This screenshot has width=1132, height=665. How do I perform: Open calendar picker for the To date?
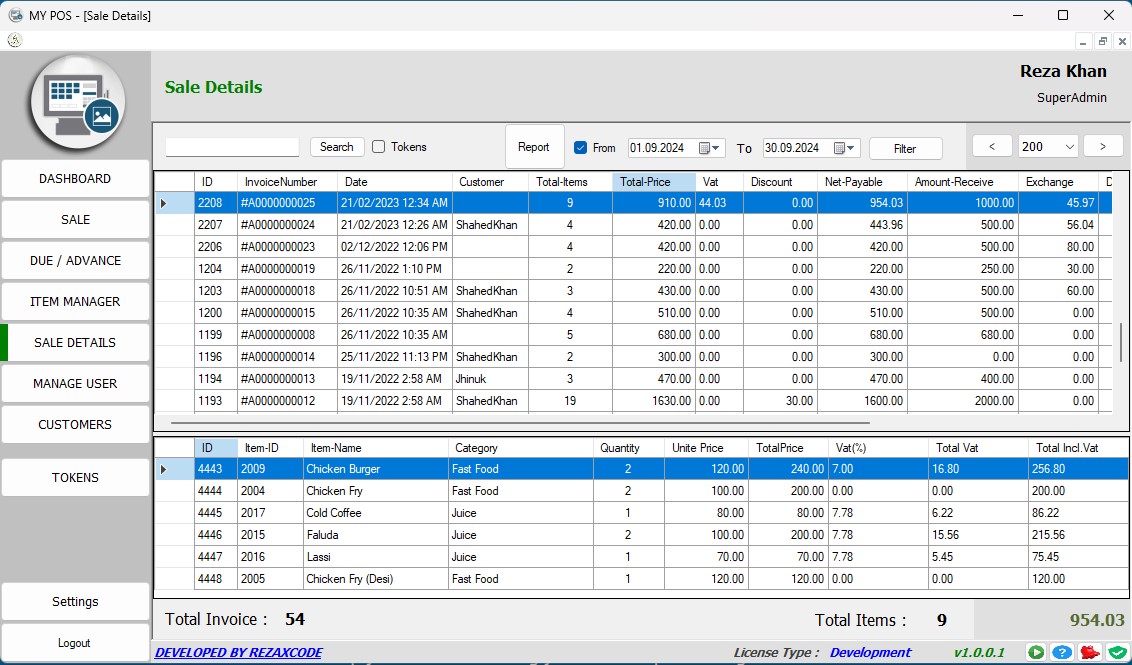coord(845,148)
